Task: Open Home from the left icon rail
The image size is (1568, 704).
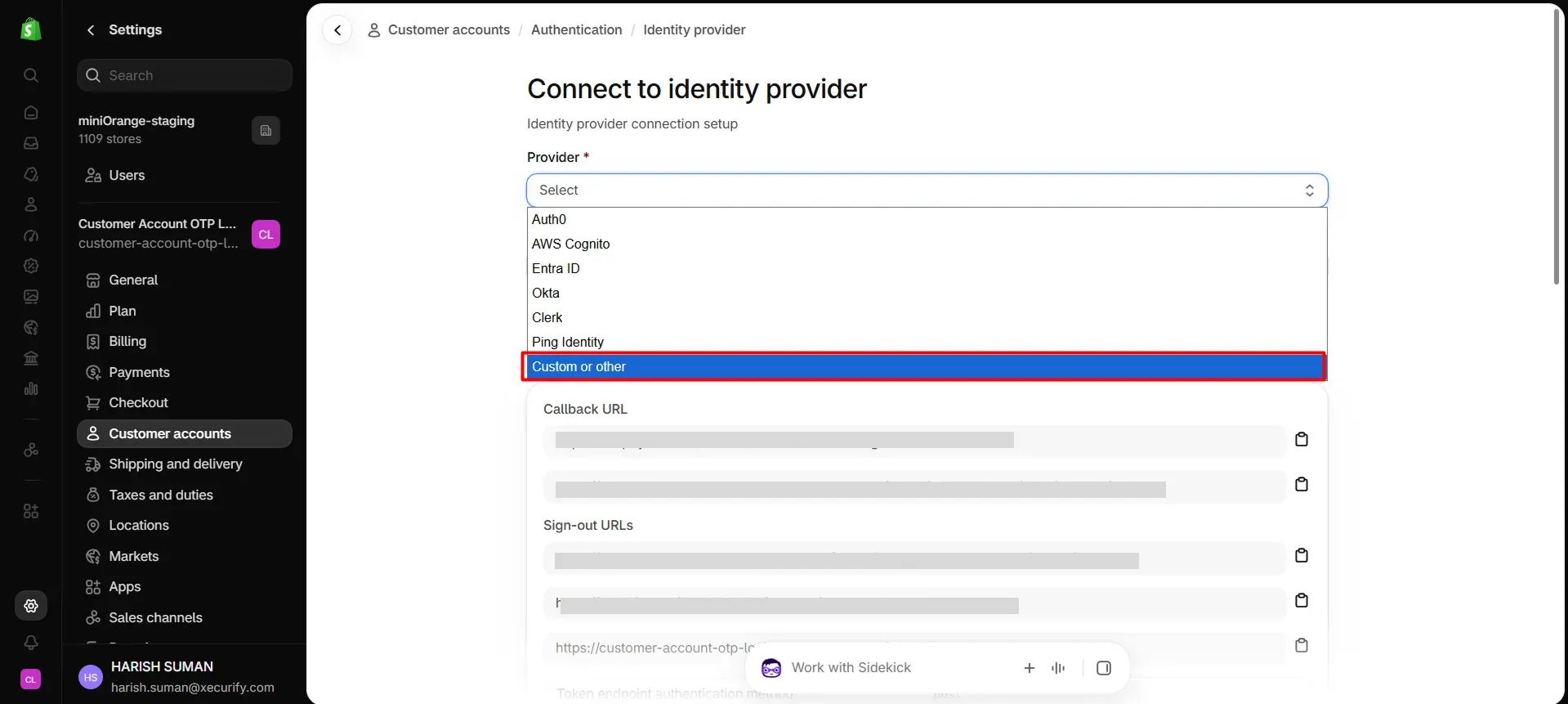Action: tap(31, 113)
